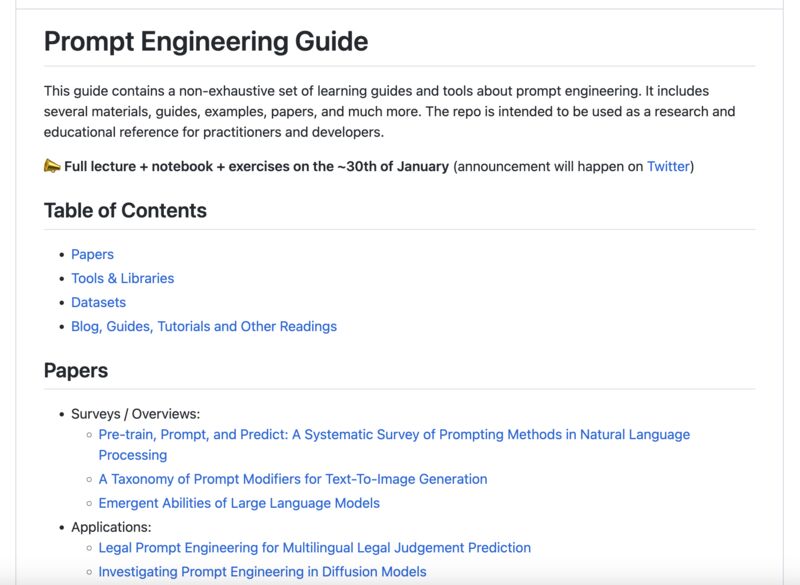Open Blog, Guides, Tutorials and Other Readings
Viewport: 800px width, 585px height.
204,326
